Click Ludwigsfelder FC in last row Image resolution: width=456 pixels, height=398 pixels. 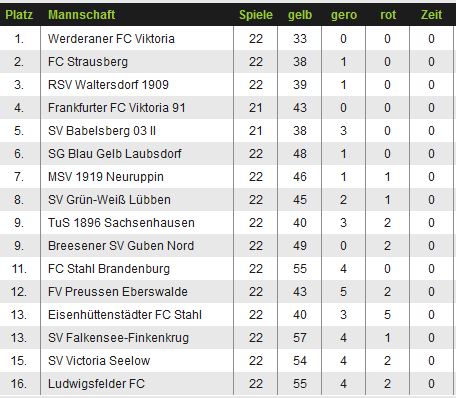(x=96, y=384)
